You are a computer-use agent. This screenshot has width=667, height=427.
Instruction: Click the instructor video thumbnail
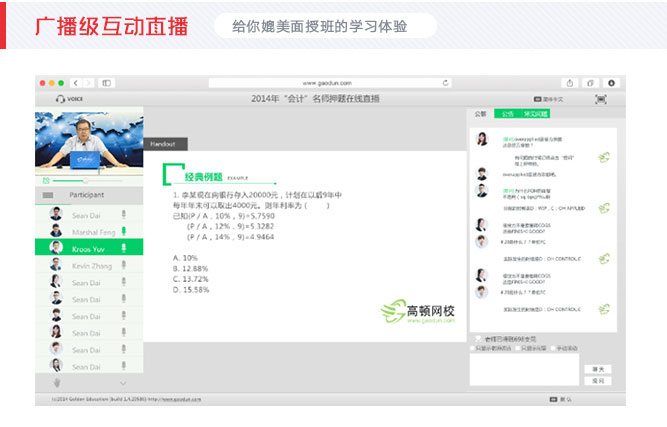pyautogui.click(x=89, y=141)
